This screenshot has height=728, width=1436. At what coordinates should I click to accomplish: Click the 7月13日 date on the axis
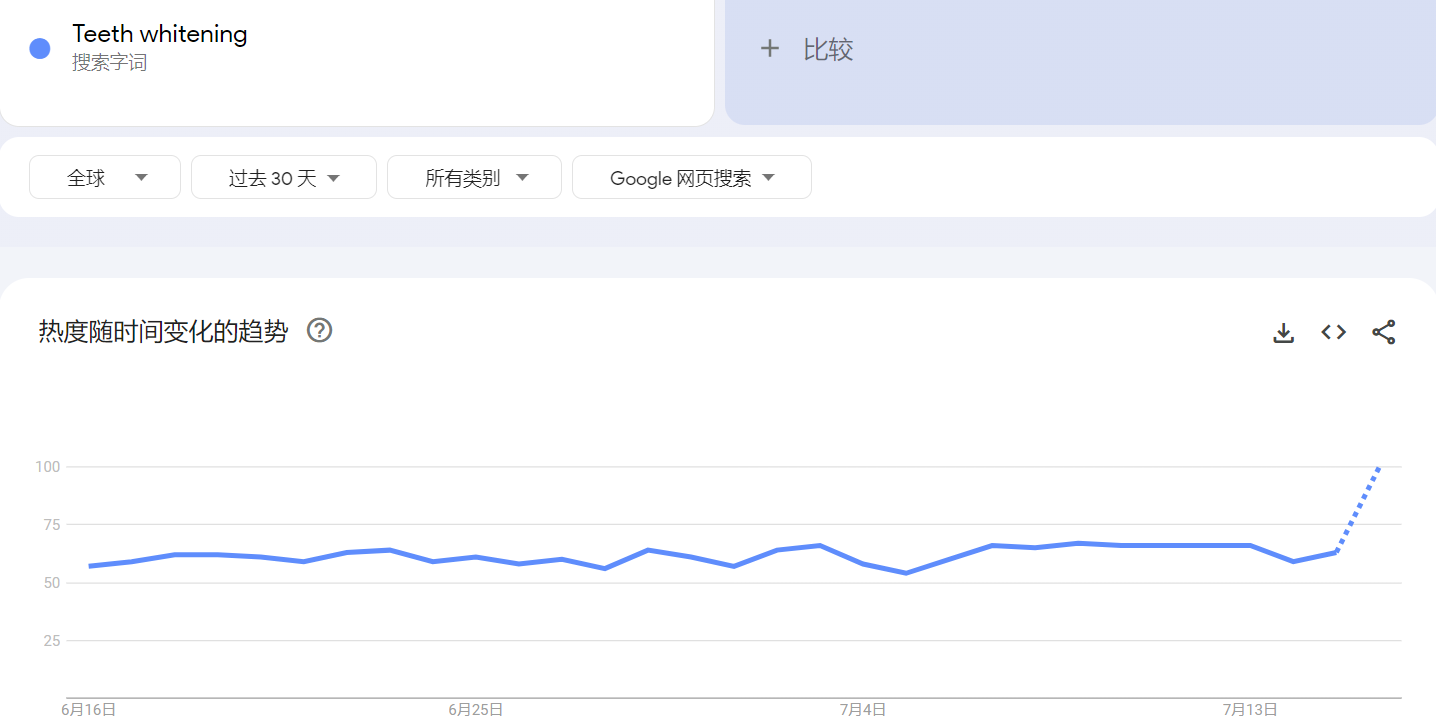point(1250,710)
